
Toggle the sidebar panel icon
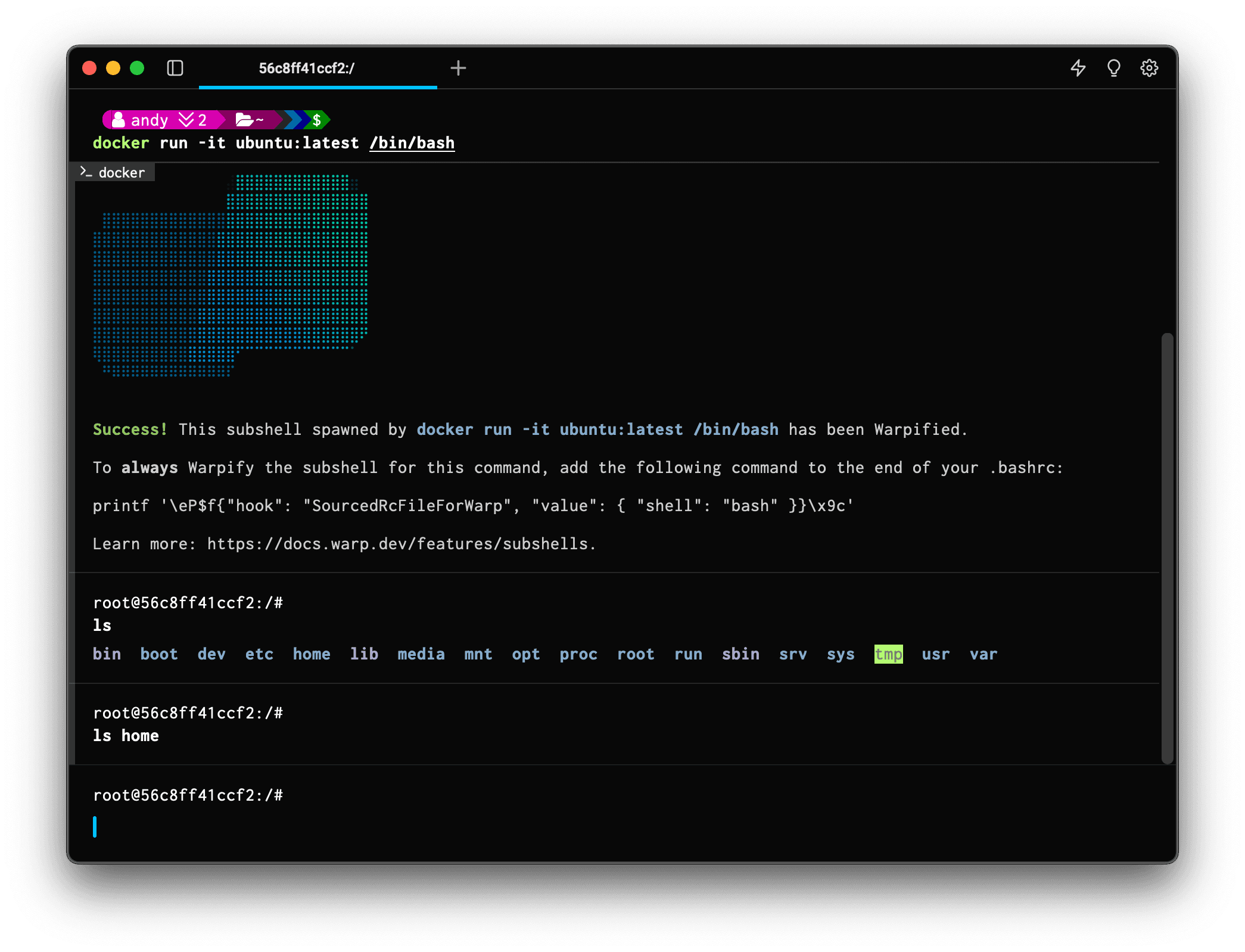click(x=175, y=68)
